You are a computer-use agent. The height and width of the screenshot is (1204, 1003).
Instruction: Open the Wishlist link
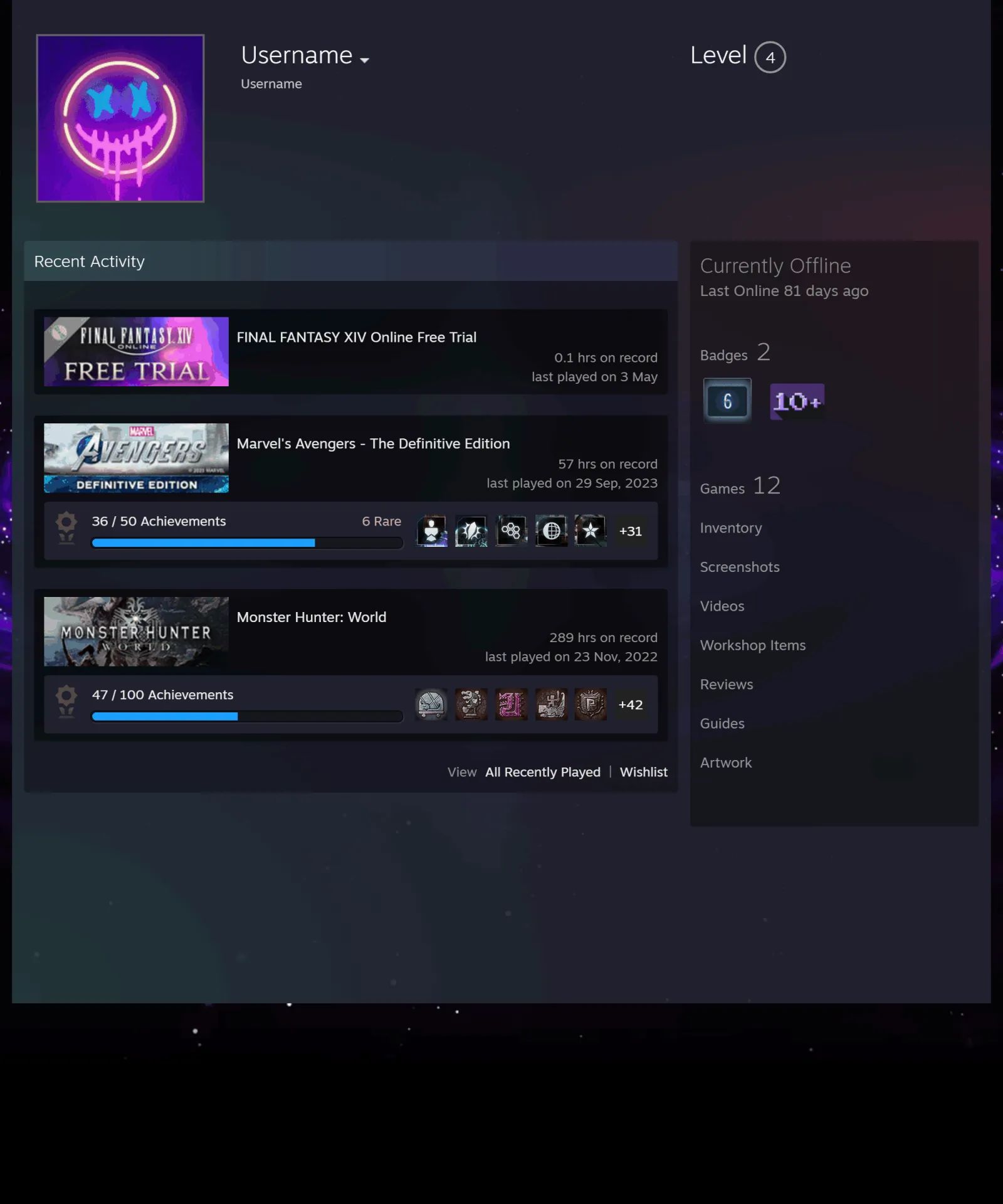[644, 772]
